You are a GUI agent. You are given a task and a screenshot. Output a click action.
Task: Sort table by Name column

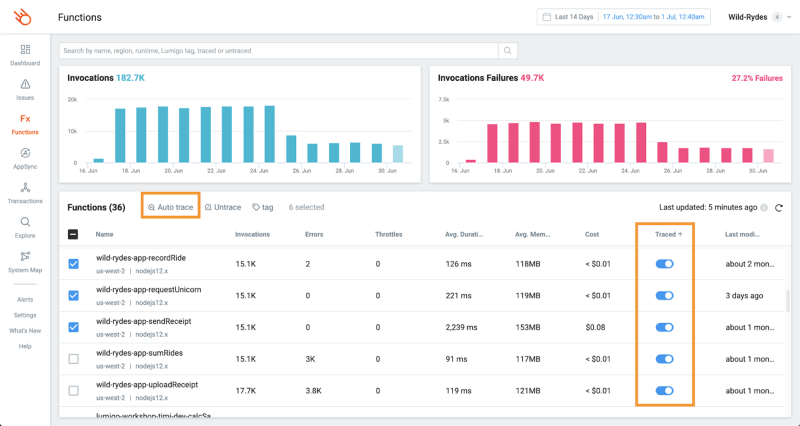104,234
